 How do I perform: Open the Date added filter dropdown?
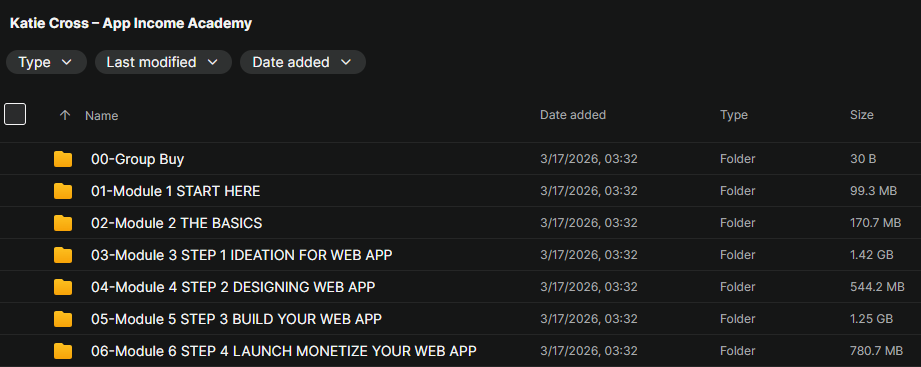pyautogui.click(x=302, y=62)
